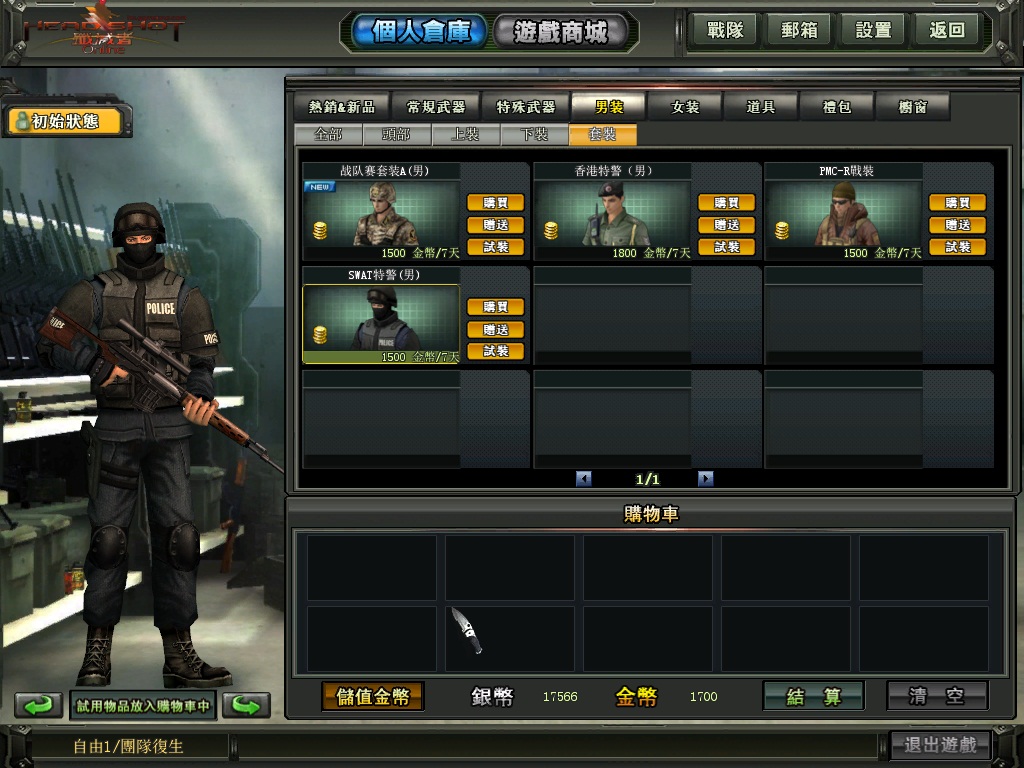
Task: Click 購買 for 战队赛套装A(男)
Action: pyautogui.click(x=496, y=202)
